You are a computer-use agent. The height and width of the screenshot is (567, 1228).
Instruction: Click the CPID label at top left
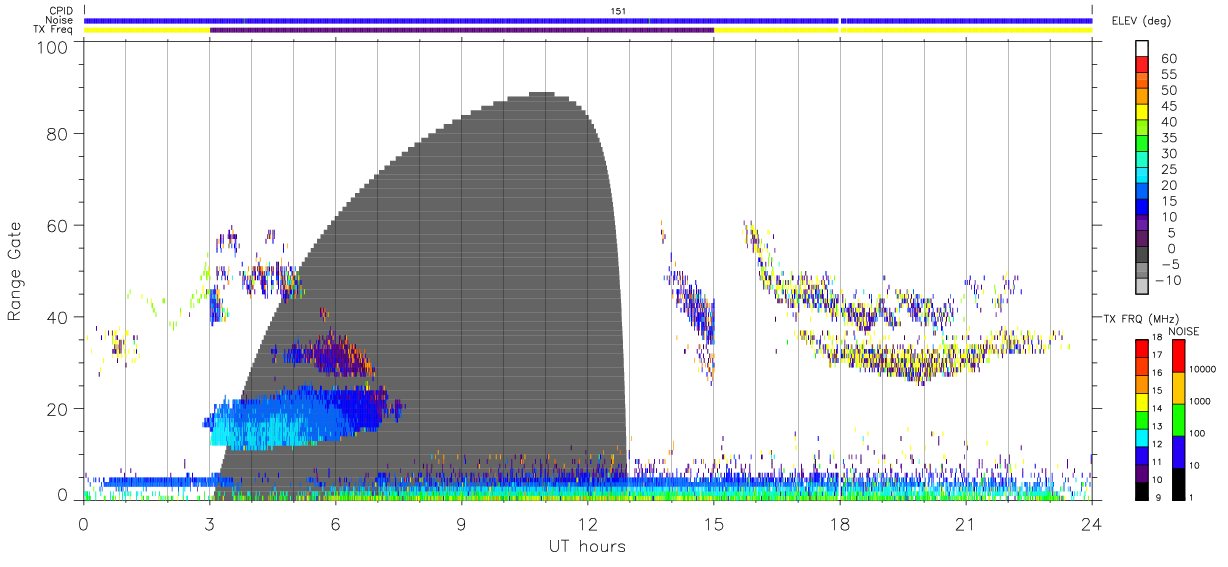click(60, 10)
